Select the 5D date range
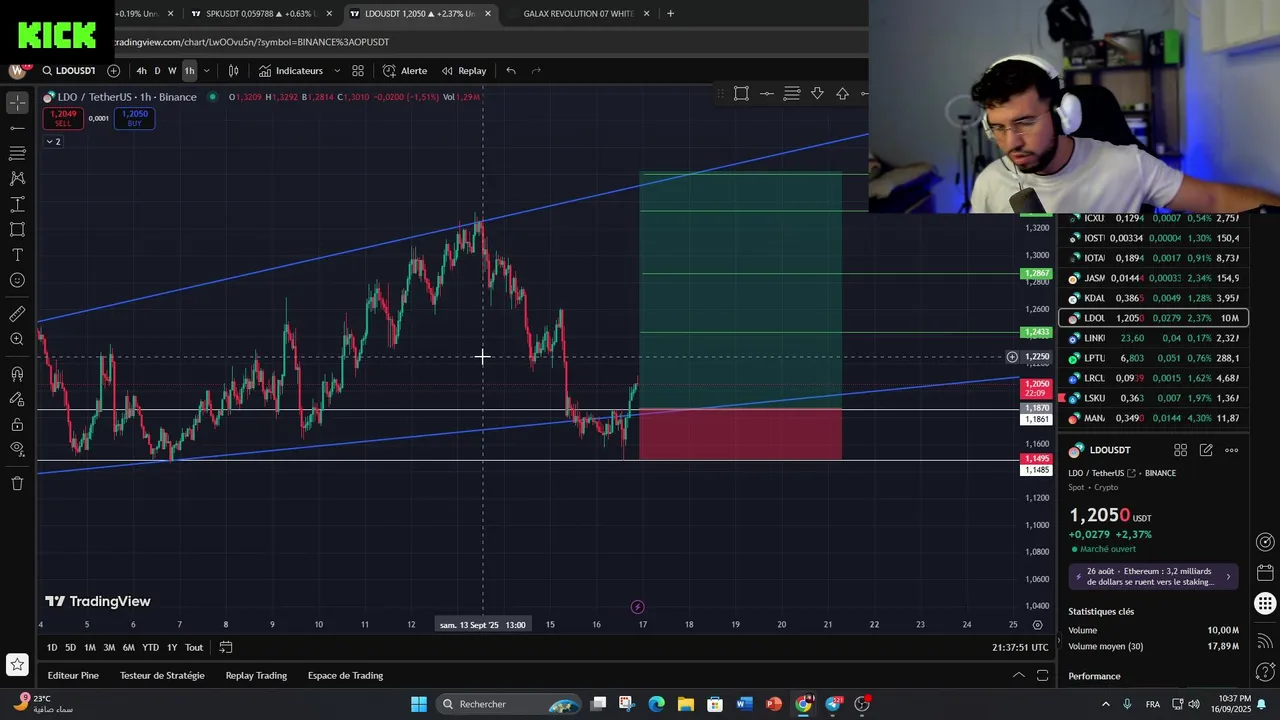 coord(70,648)
